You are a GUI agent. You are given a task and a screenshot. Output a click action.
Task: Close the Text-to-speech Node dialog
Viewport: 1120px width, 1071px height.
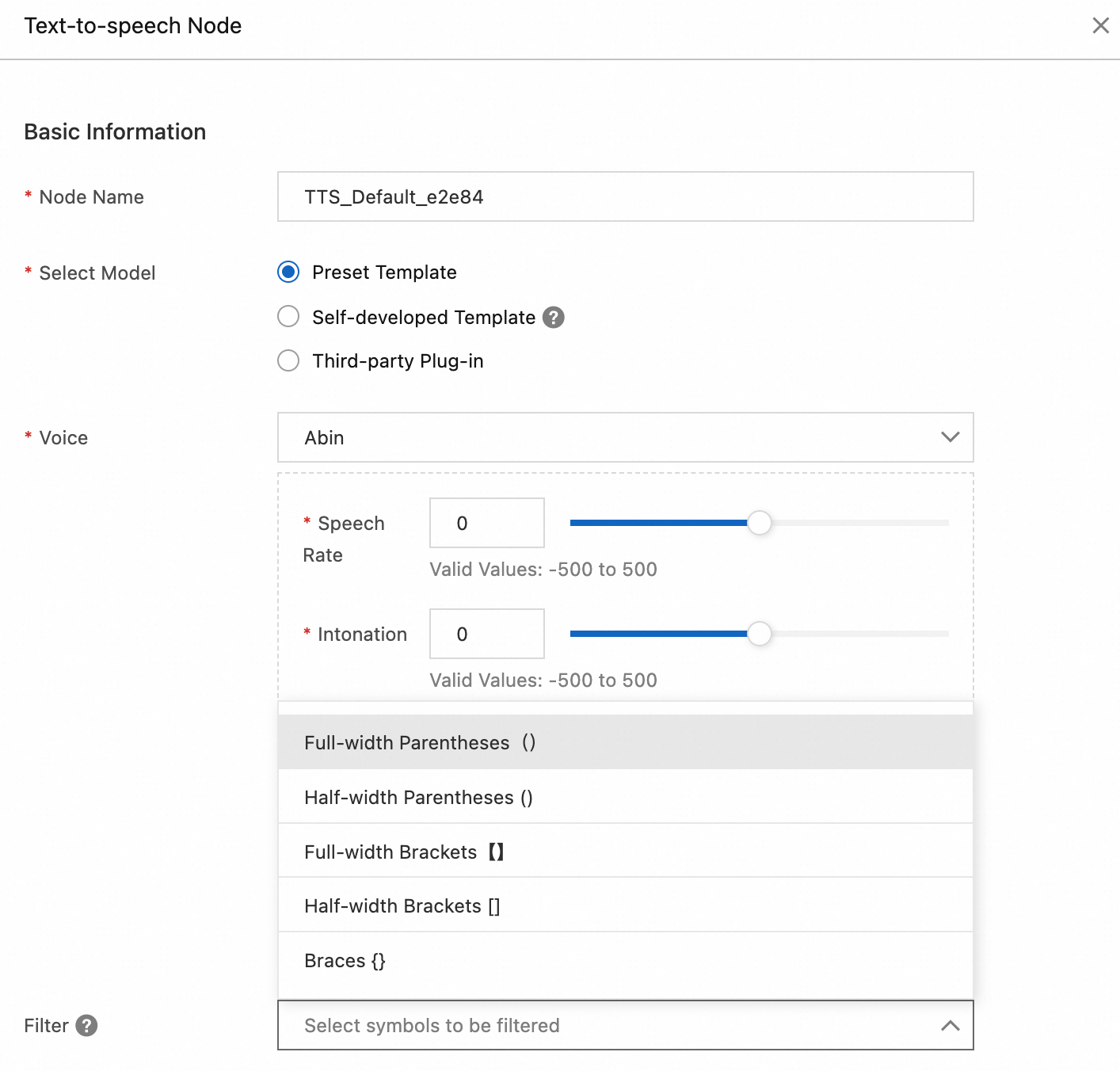pyautogui.click(x=1100, y=25)
